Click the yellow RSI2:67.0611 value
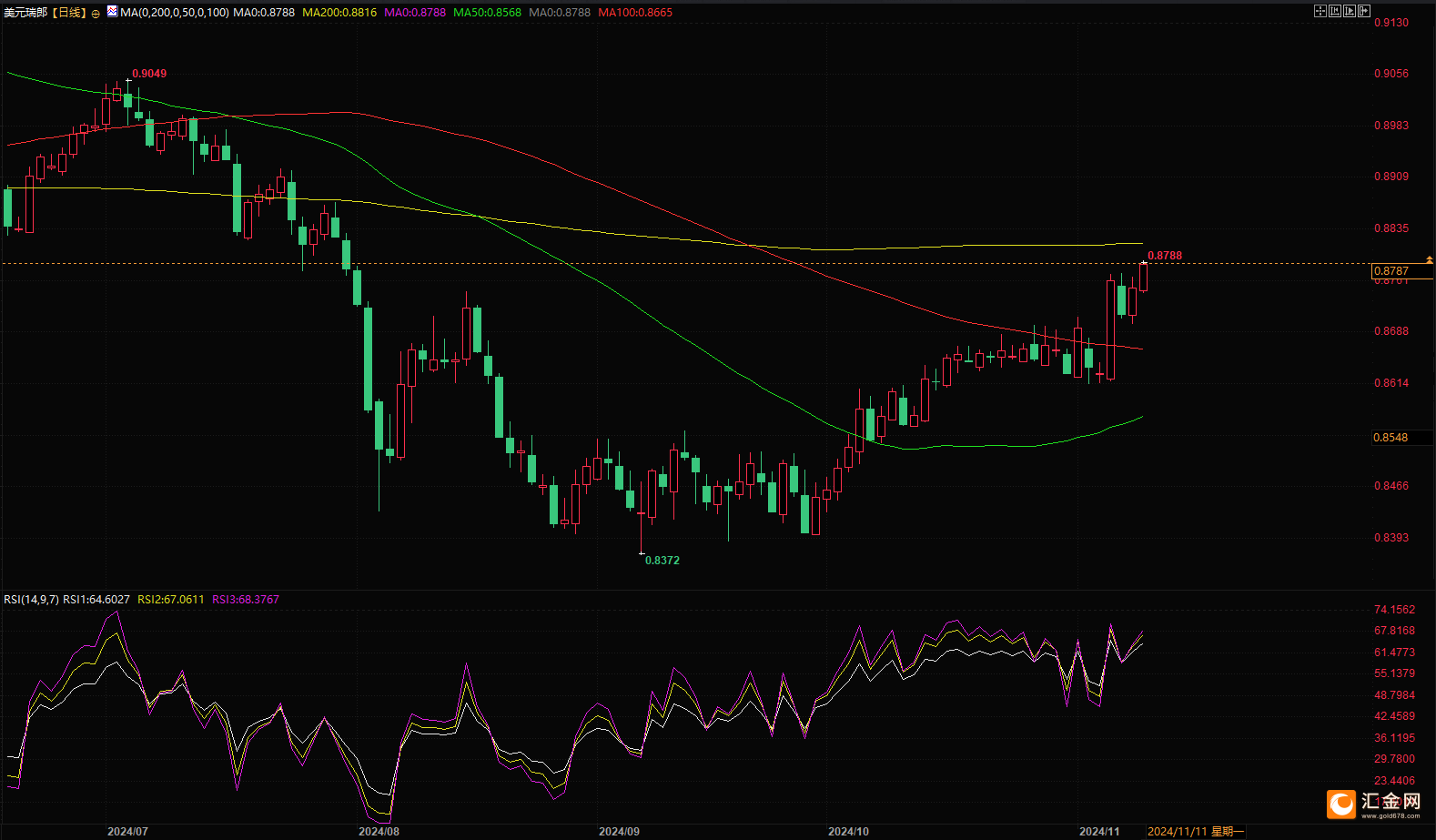1436x840 pixels. [x=171, y=600]
